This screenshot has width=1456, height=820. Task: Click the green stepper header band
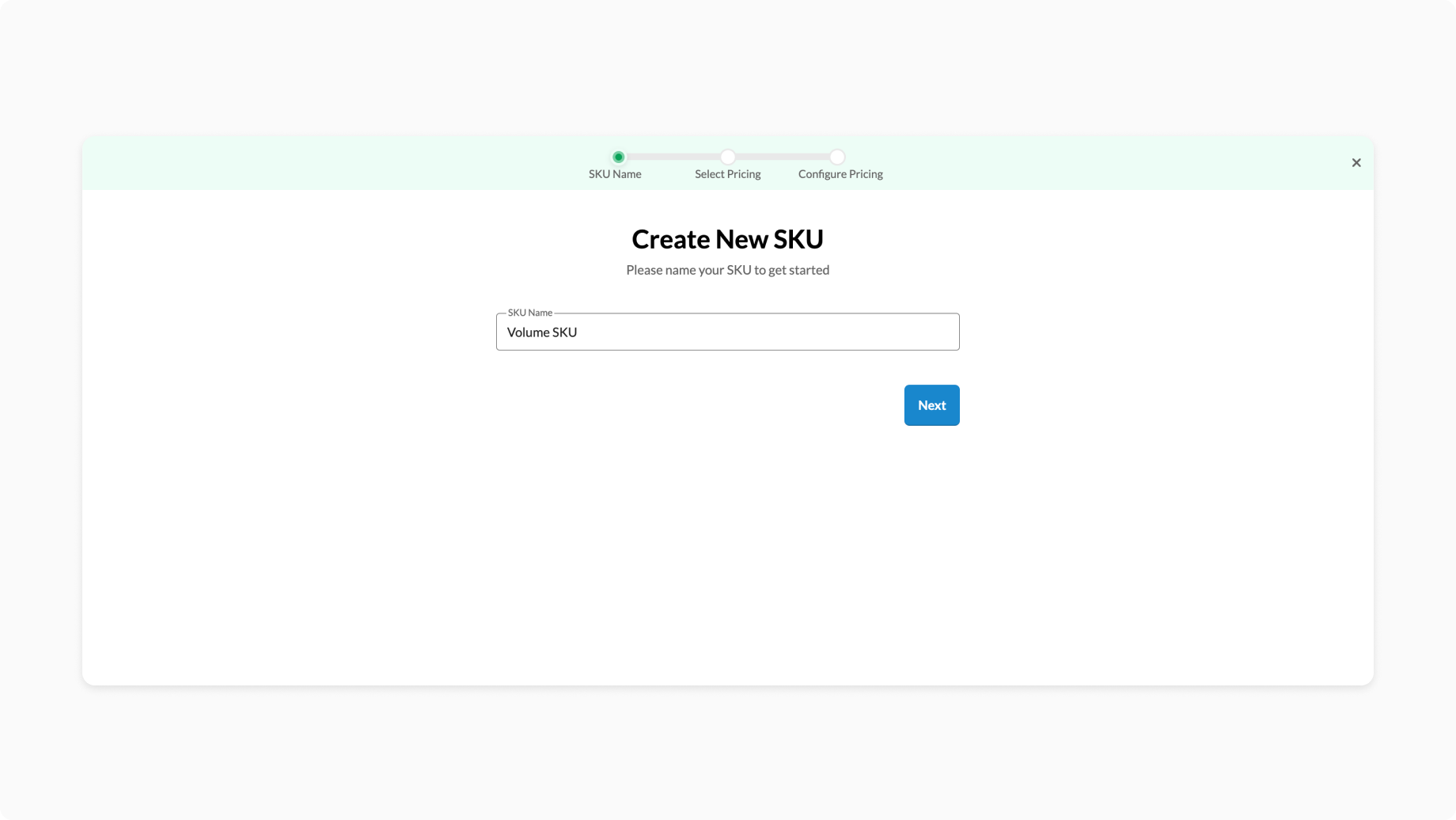317,163
